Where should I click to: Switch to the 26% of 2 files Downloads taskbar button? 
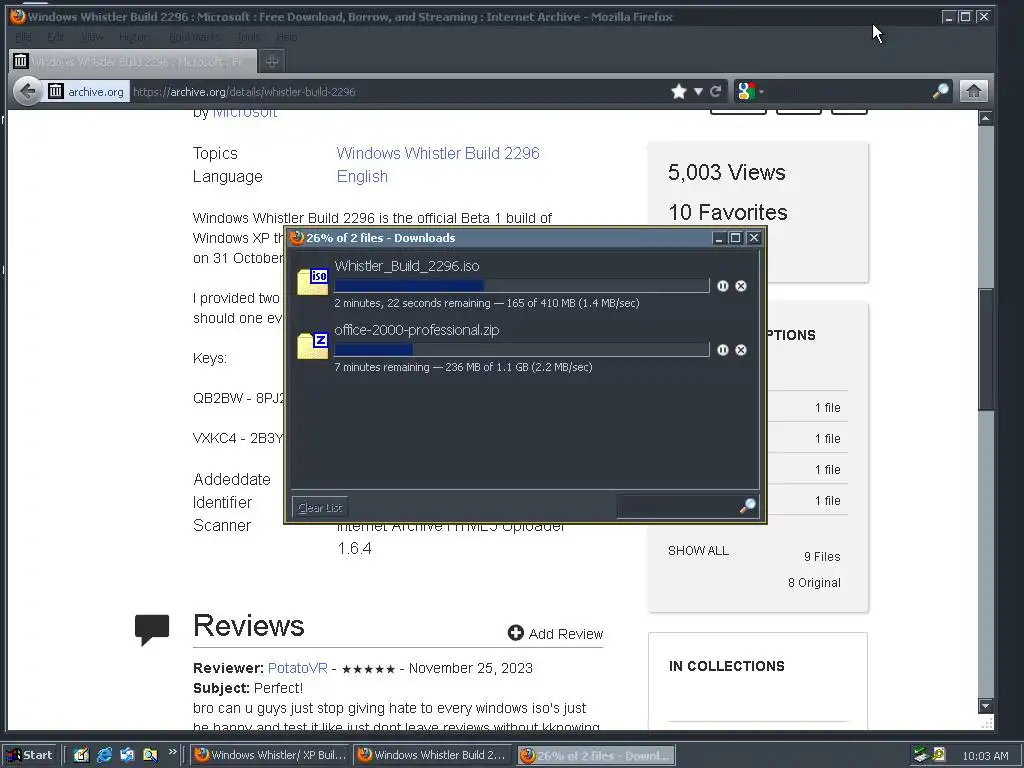tap(596, 755)
